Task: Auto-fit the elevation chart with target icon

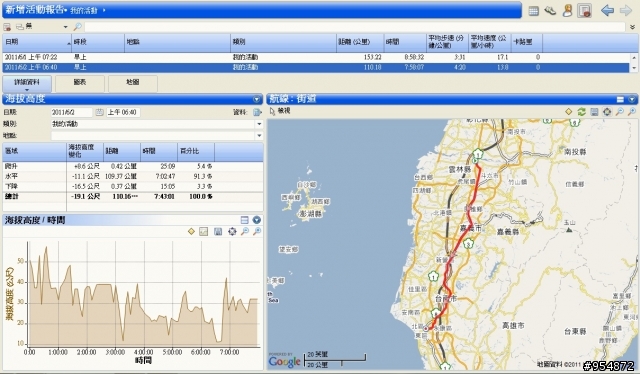Action: (232, 232)
